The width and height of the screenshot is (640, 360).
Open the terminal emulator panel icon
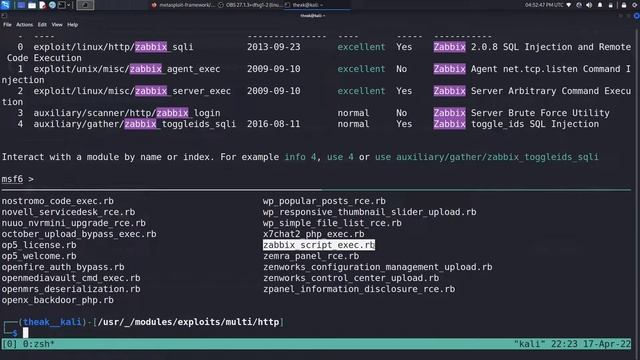click(62, 5)
